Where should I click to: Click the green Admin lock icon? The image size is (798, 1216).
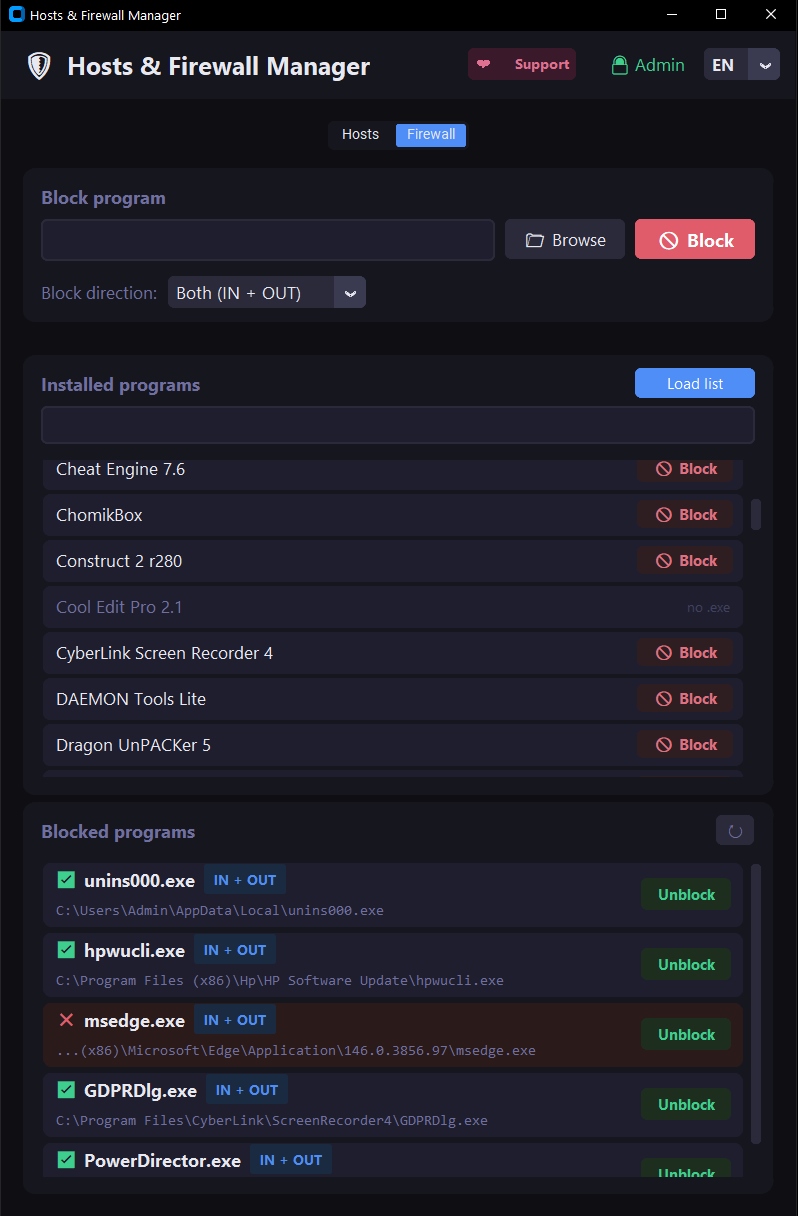pos(620,65)
